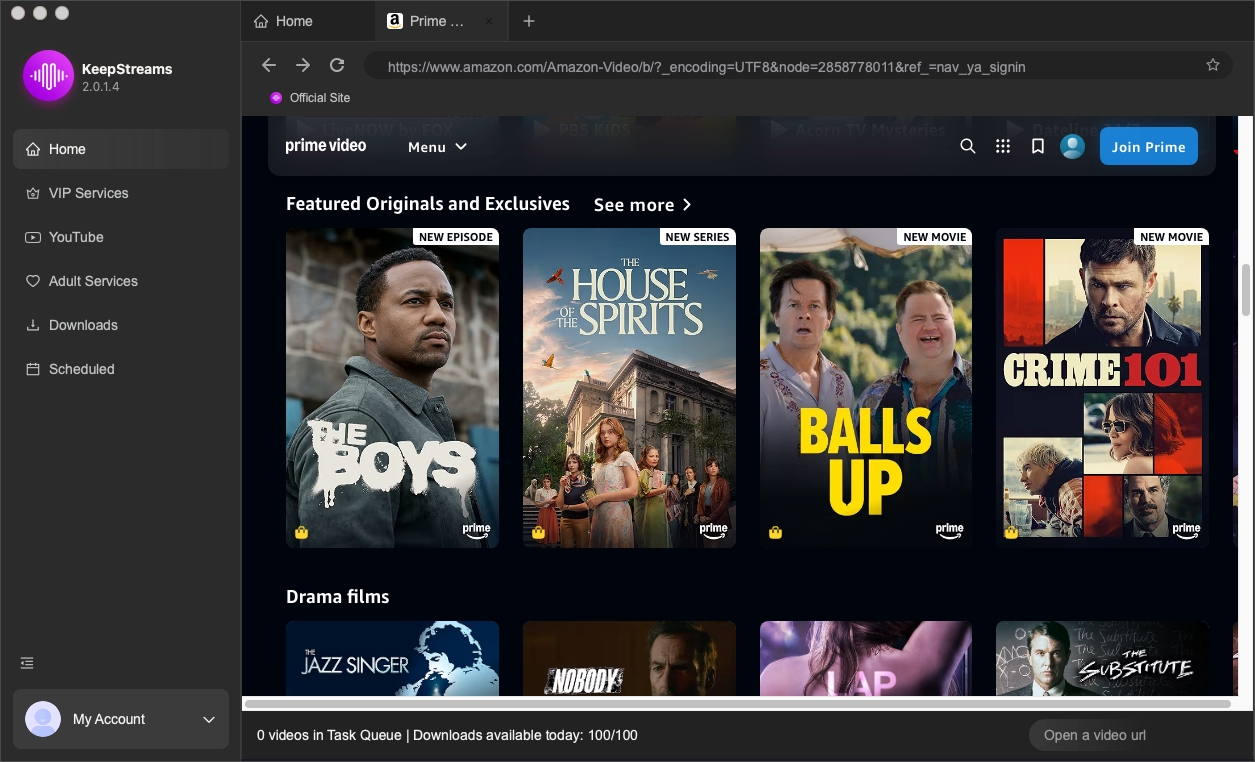Click the vertical page scrollbar
This screenshot has height=762, width=1255.
[x=1246, y=290]
